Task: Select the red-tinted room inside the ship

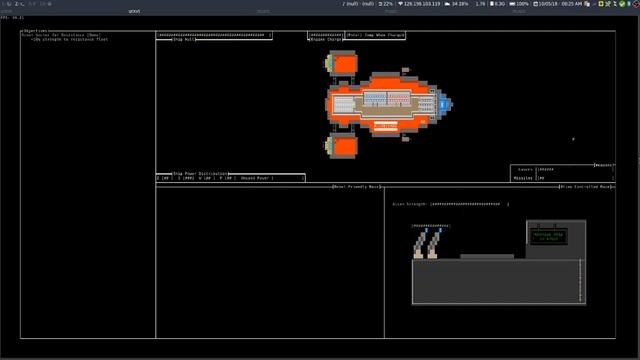Action: (x=398, y=98)
